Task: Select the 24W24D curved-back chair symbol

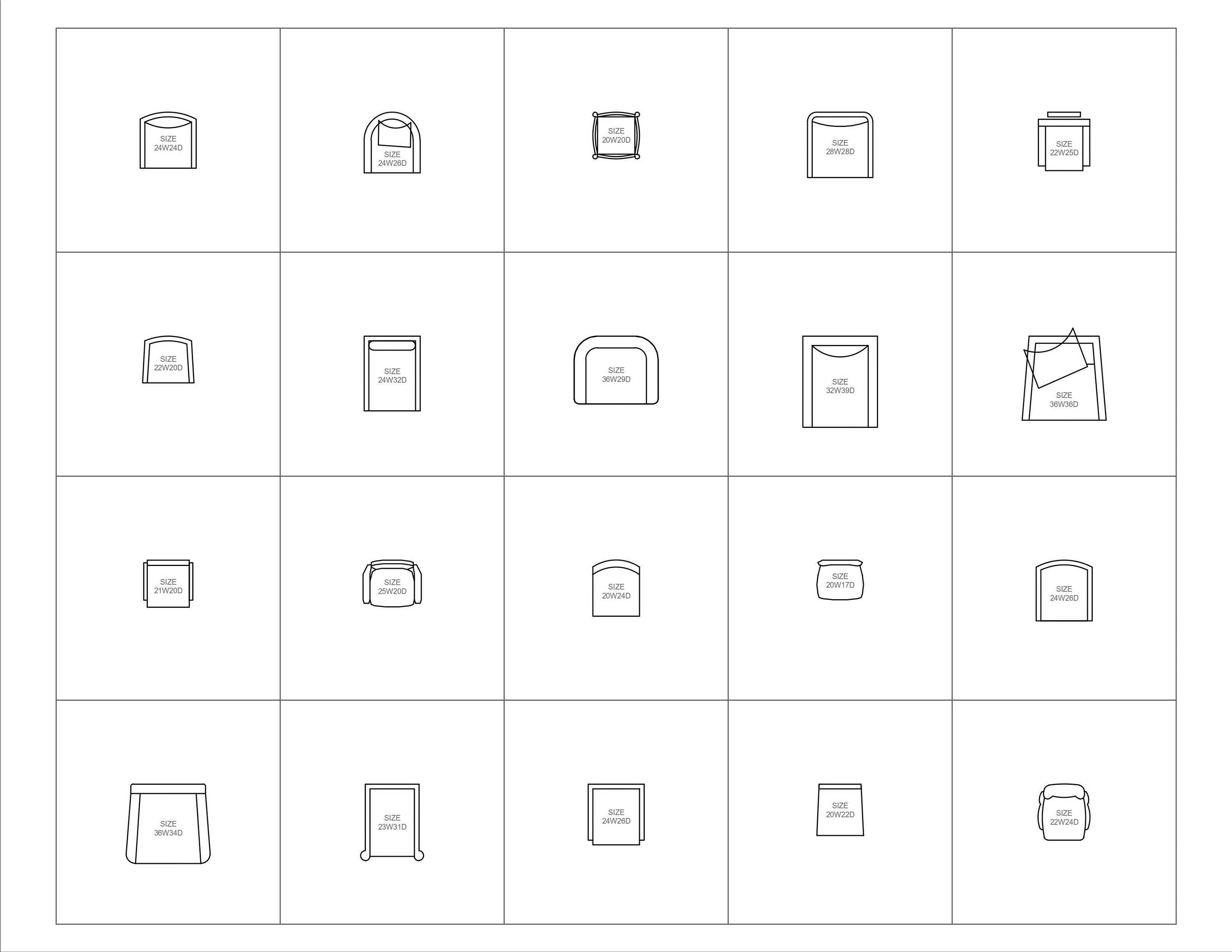Action: tap(168, 140)
